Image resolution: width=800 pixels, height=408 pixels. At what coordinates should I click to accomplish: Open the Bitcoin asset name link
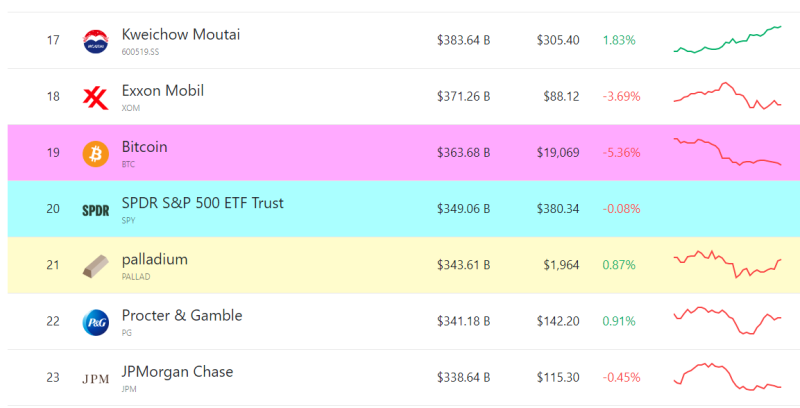[x=144, y=146]
